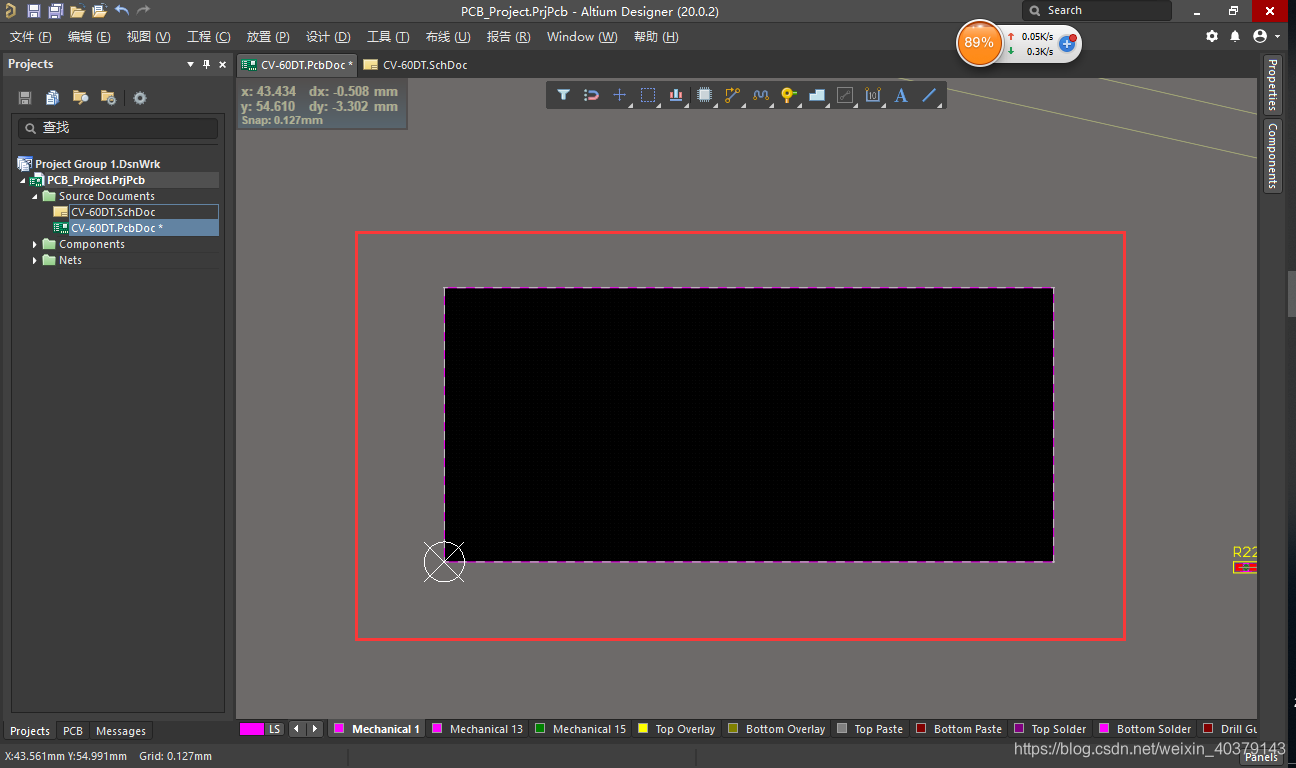The height and width of the screenshot is (768, 1296).
Task: Open the 工程 (C) menu
Action: pyautogui.click(x=208, y=37)
